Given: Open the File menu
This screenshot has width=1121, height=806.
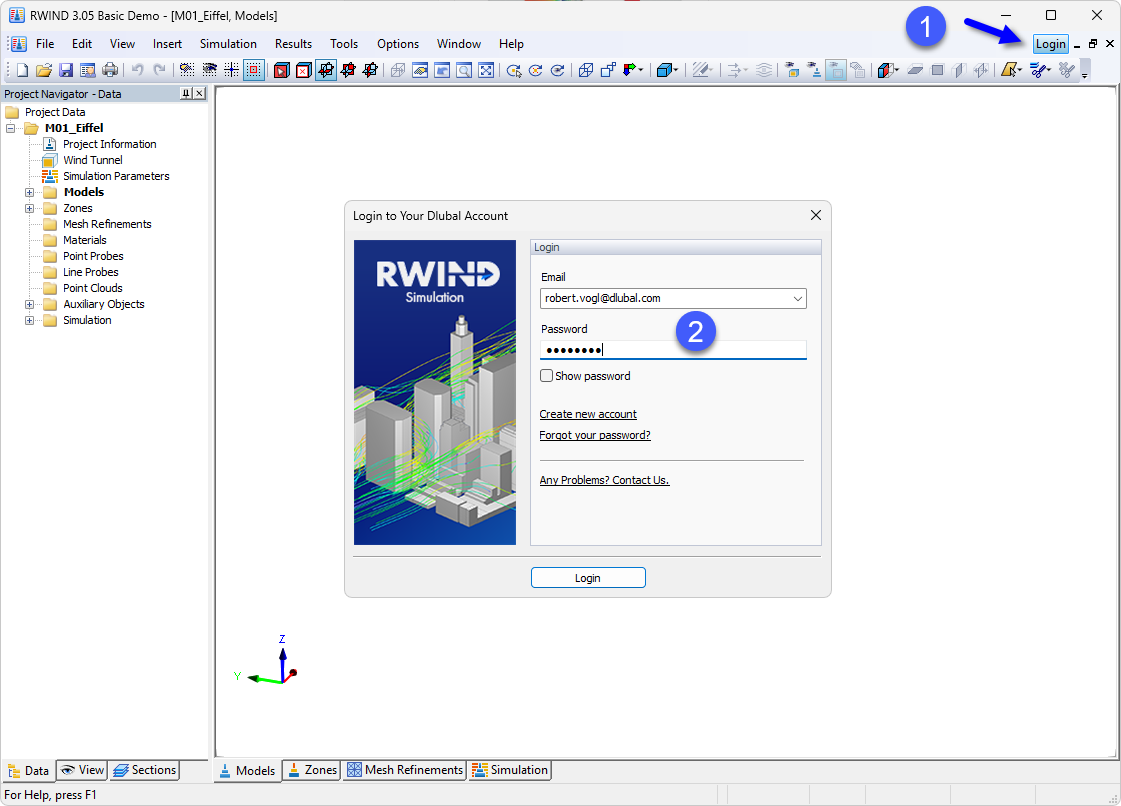Looking at the screenshot, I should point(45,44).
